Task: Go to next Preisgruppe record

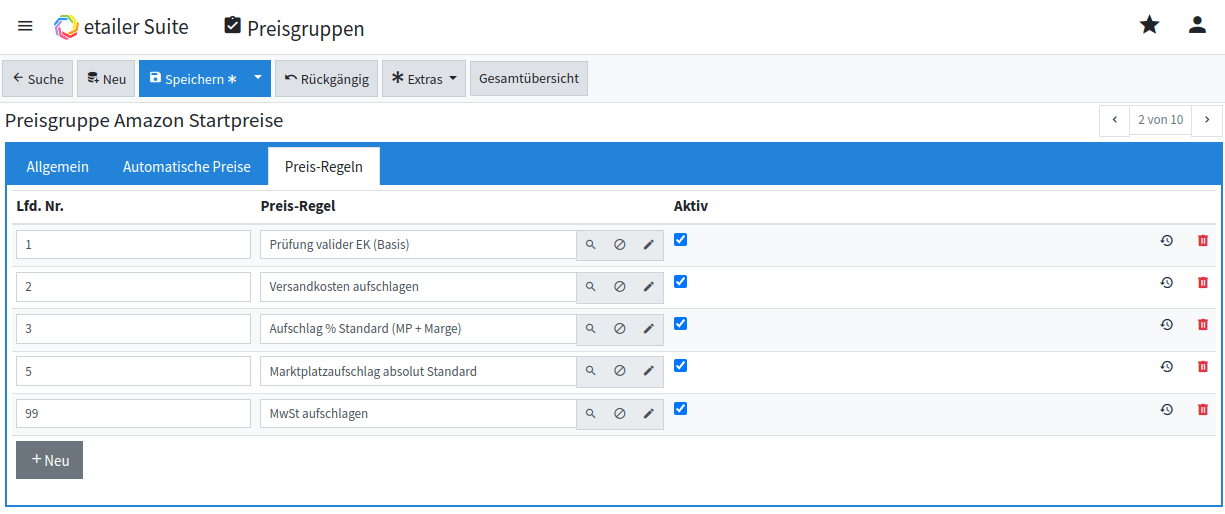Action: [x=1207, y=120]
